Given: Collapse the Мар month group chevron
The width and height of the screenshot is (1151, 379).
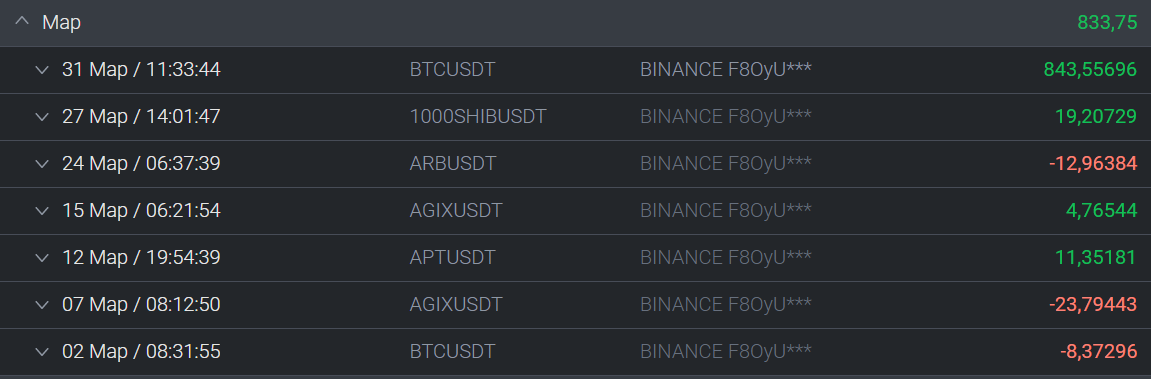Looking at the screenshot, I should pyautogui.click(x=22, y=22).
